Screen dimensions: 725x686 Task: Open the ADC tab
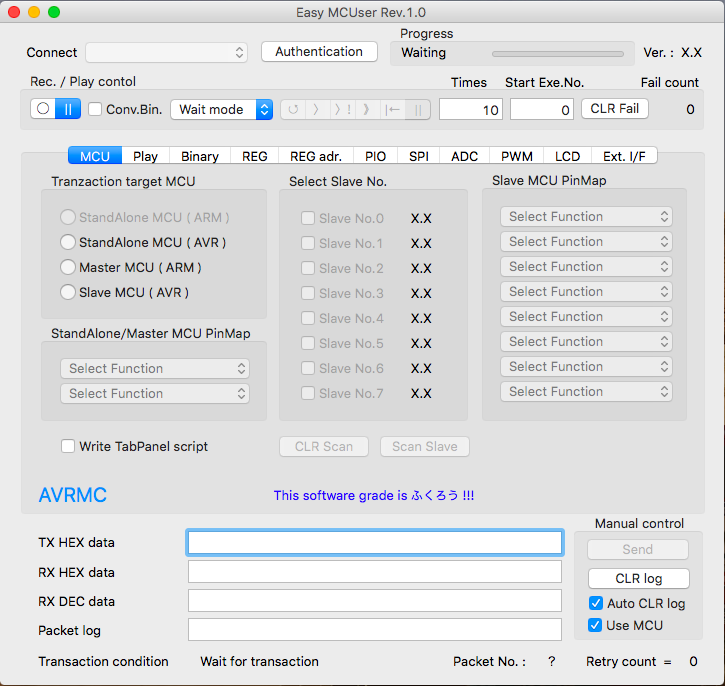(465, 156)
